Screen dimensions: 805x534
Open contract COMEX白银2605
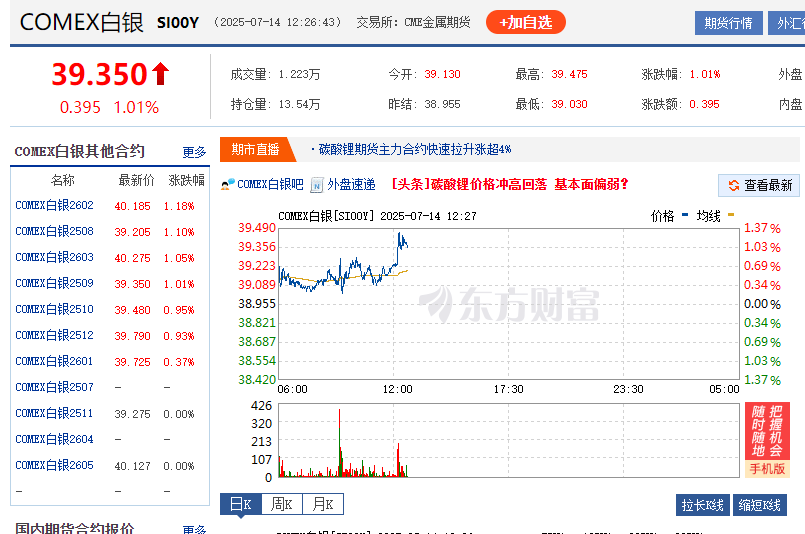[54, 465]
